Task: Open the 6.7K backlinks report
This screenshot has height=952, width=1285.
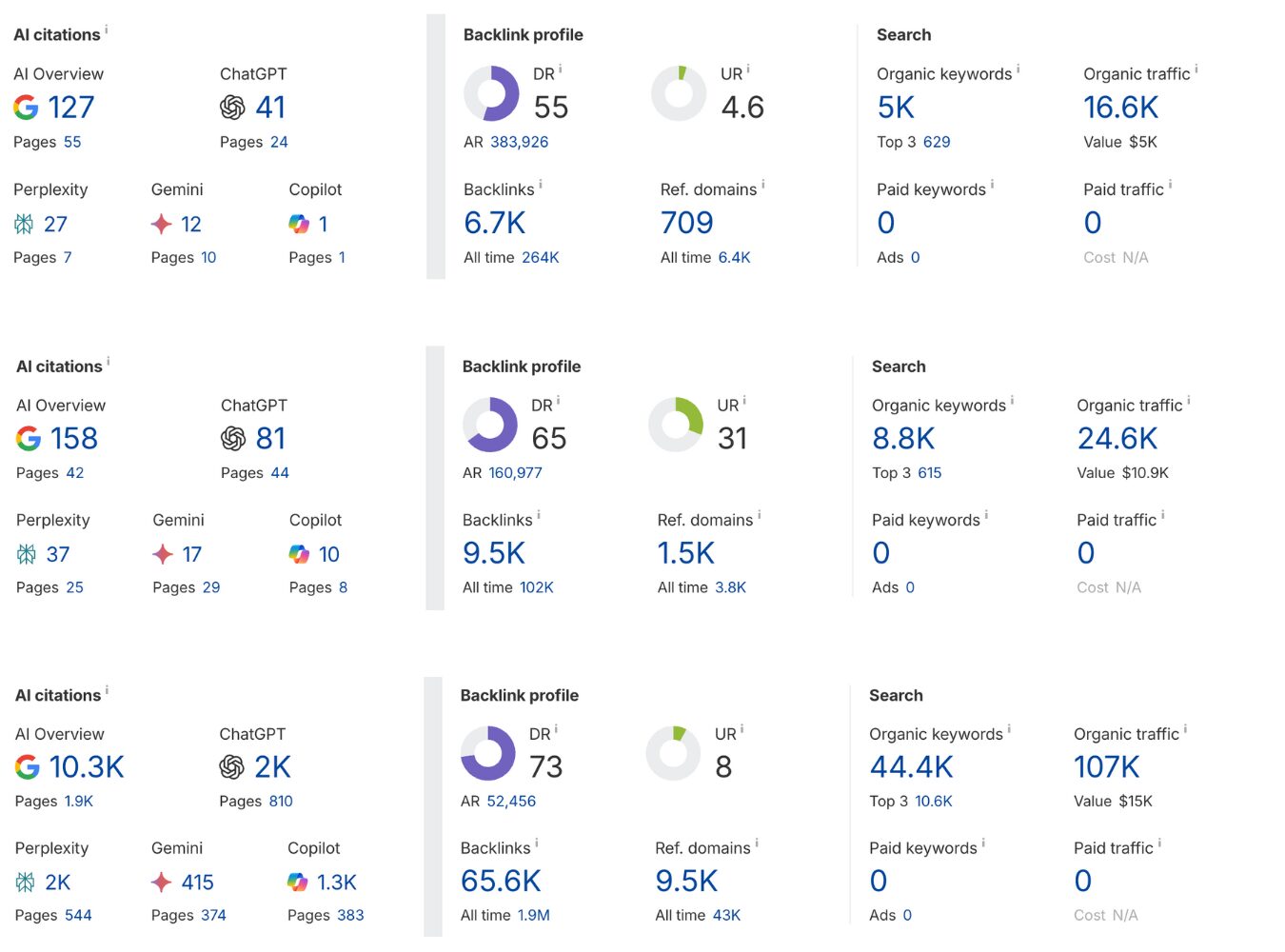Action: (495, 223)
